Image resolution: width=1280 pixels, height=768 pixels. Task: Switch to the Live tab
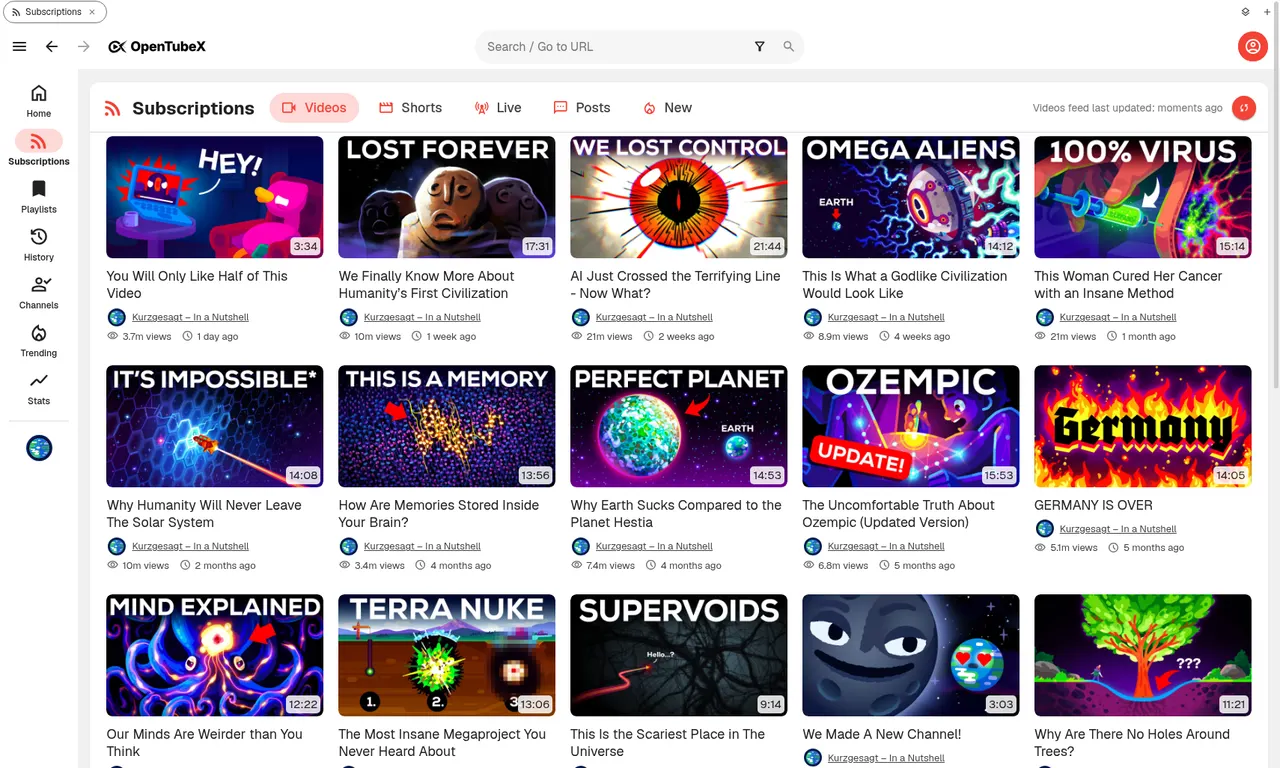(x=498, y=108)
